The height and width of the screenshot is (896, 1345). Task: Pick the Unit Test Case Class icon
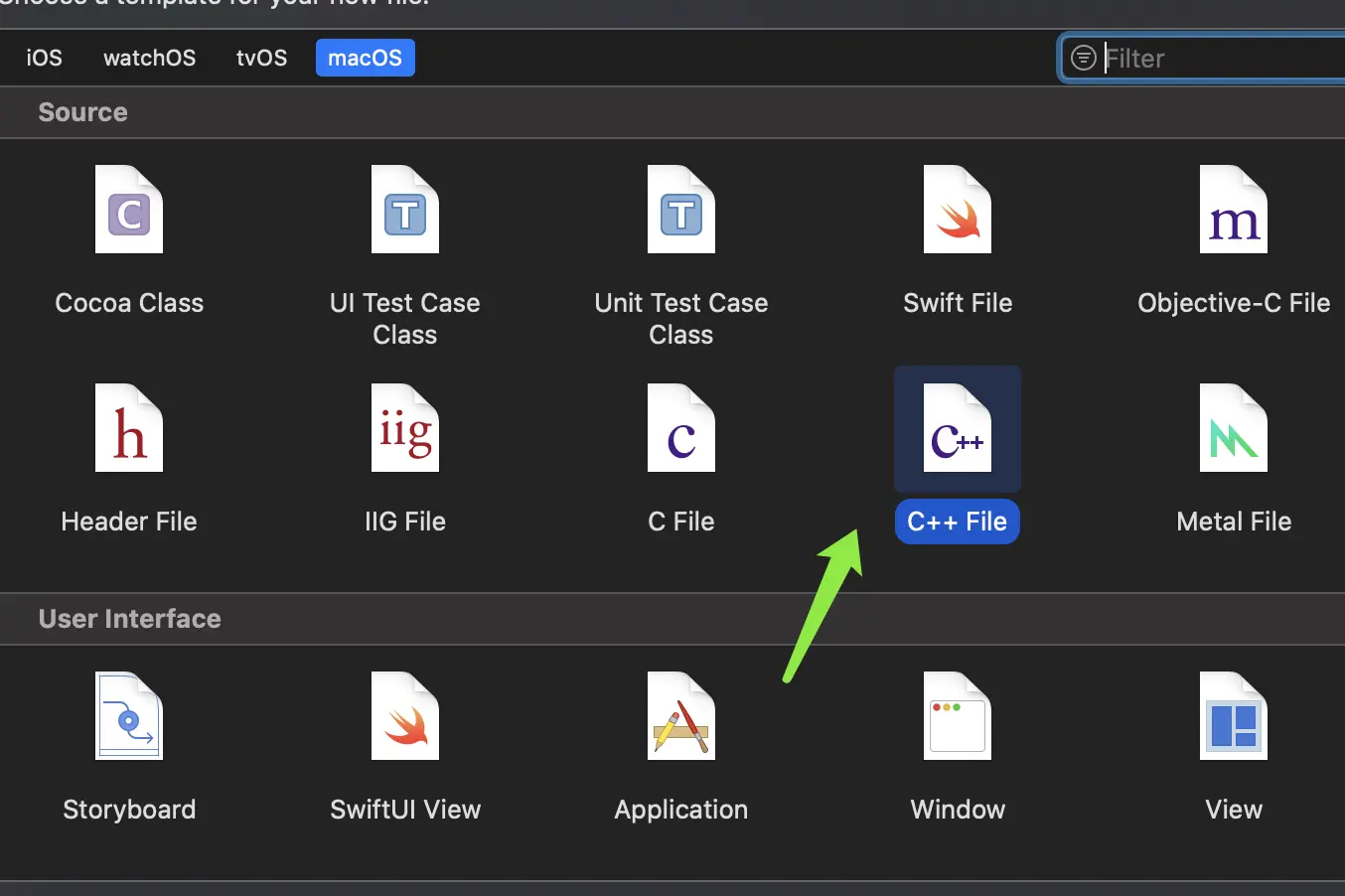(681, 210)
